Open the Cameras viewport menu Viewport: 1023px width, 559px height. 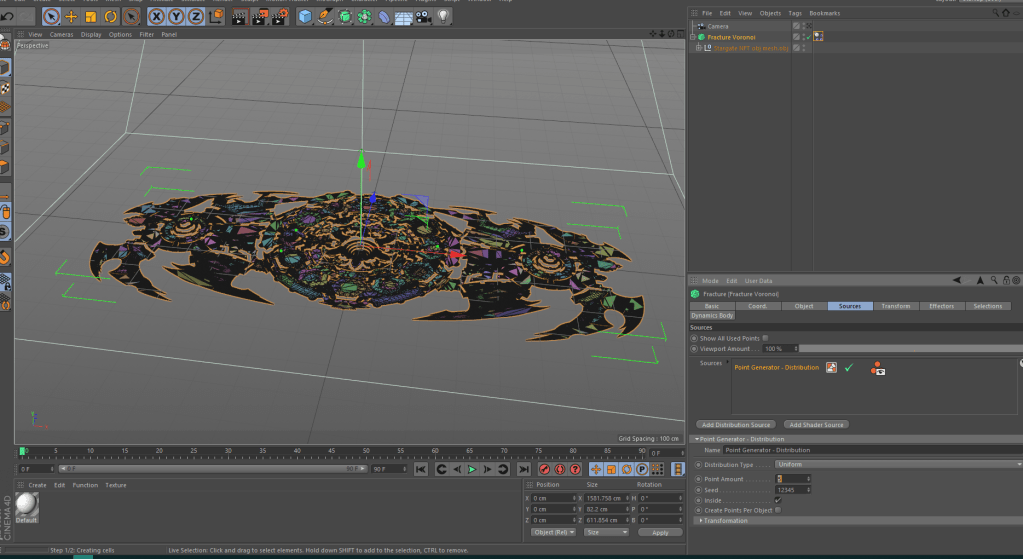pos(61,34)
